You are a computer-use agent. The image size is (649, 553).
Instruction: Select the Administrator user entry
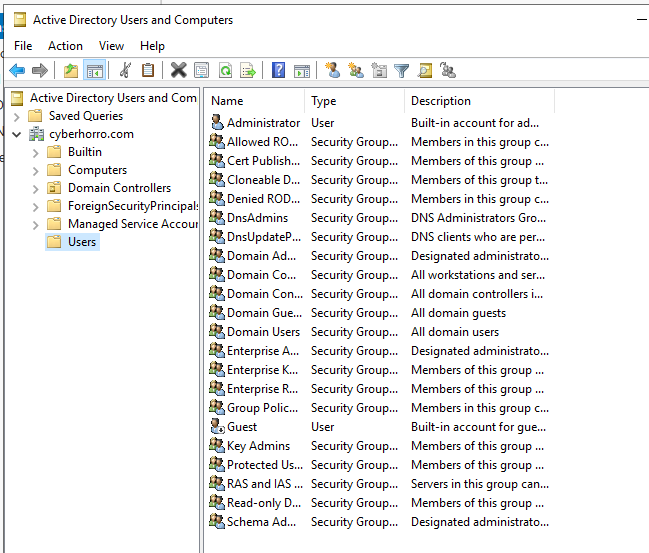pyautogui.click(x=262, y=123)
